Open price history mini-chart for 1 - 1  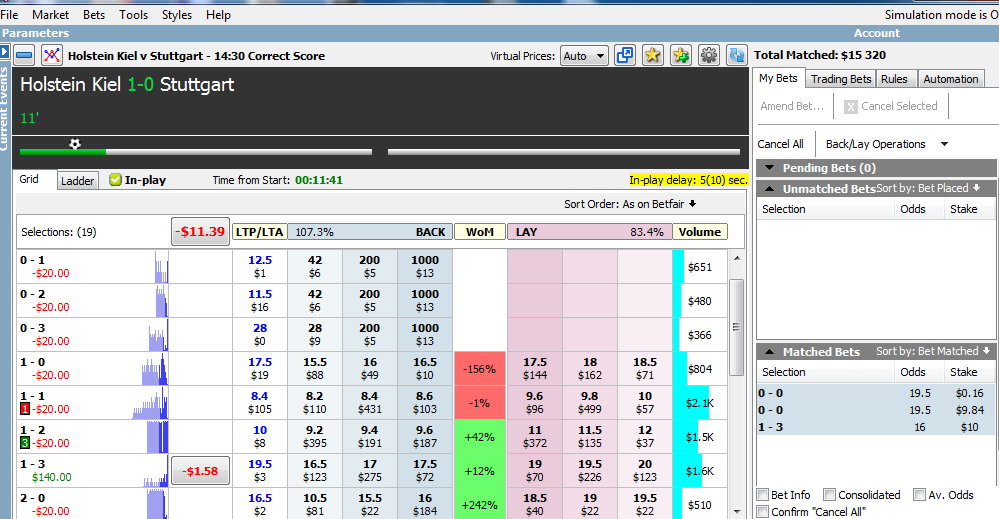[150, 402]
